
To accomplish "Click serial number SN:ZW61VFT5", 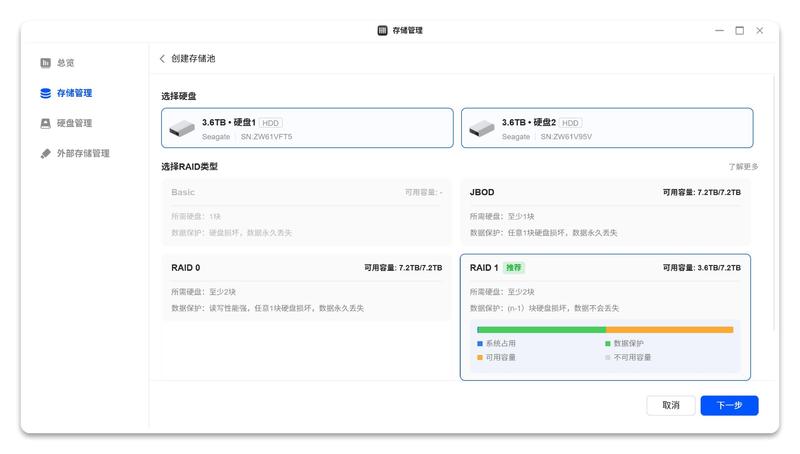I will 266,137.
